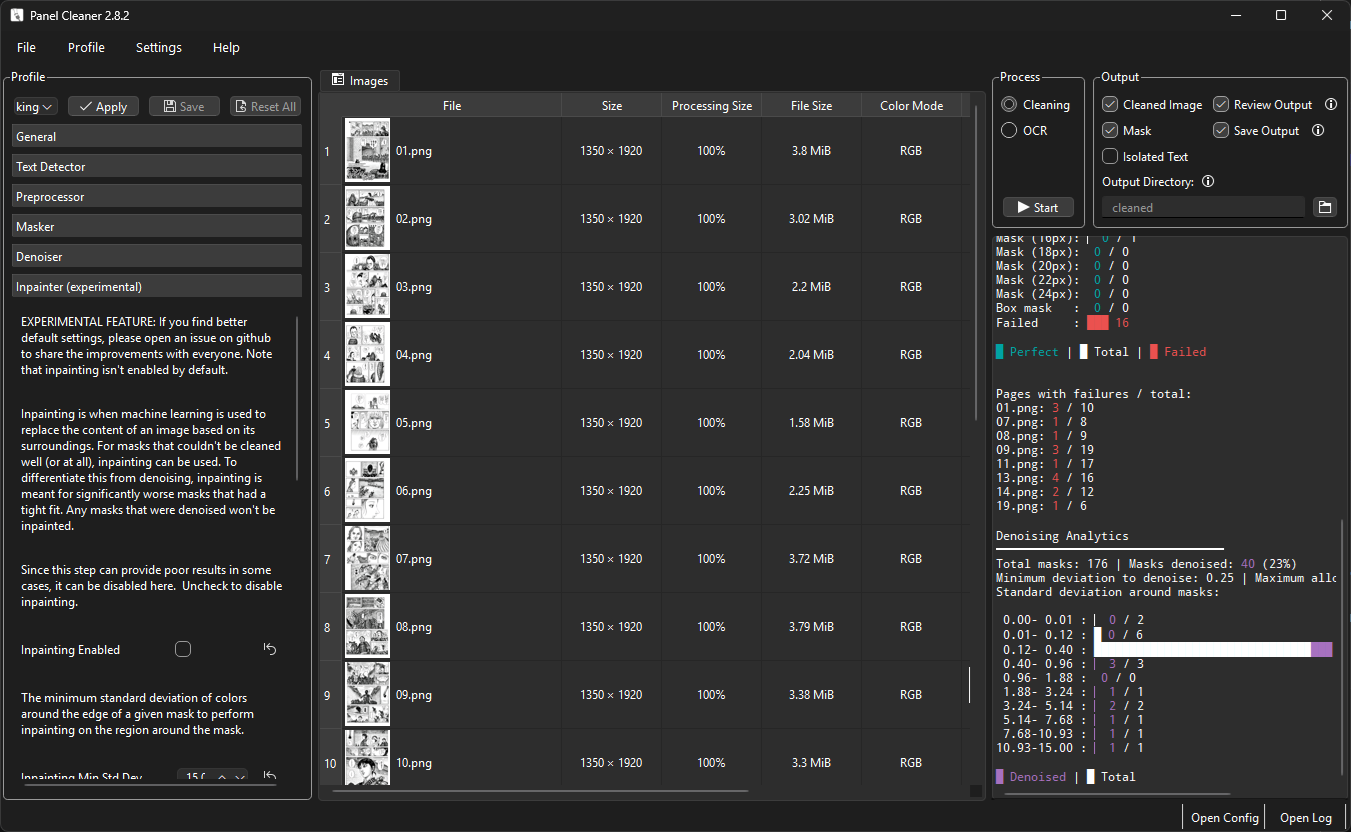Reset Inpainting Enabled to default
Viewport: 1351px width, 832px height.
tap(269, 649)
